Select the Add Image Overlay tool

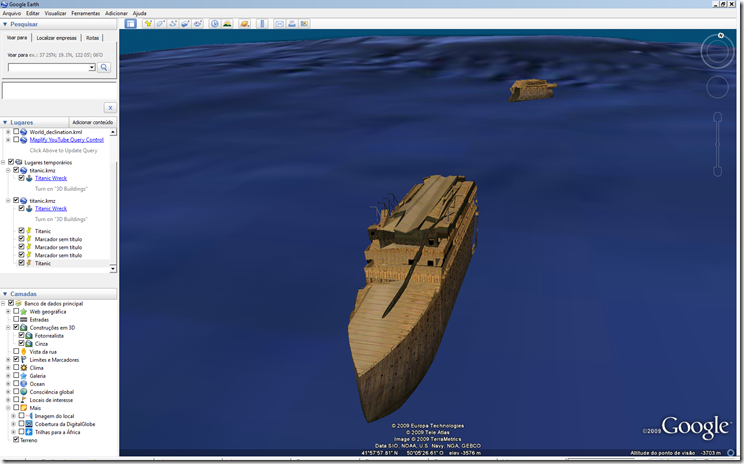point(185,24)
